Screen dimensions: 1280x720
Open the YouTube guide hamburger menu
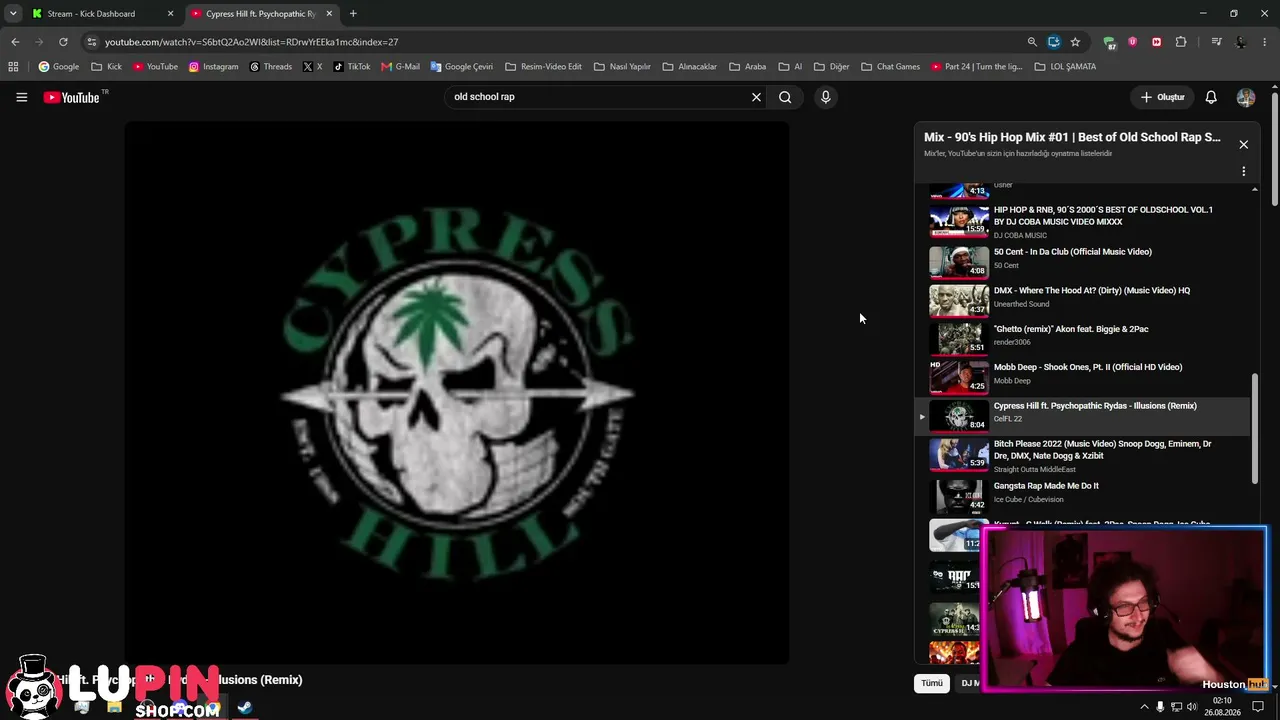pos(21,97)
